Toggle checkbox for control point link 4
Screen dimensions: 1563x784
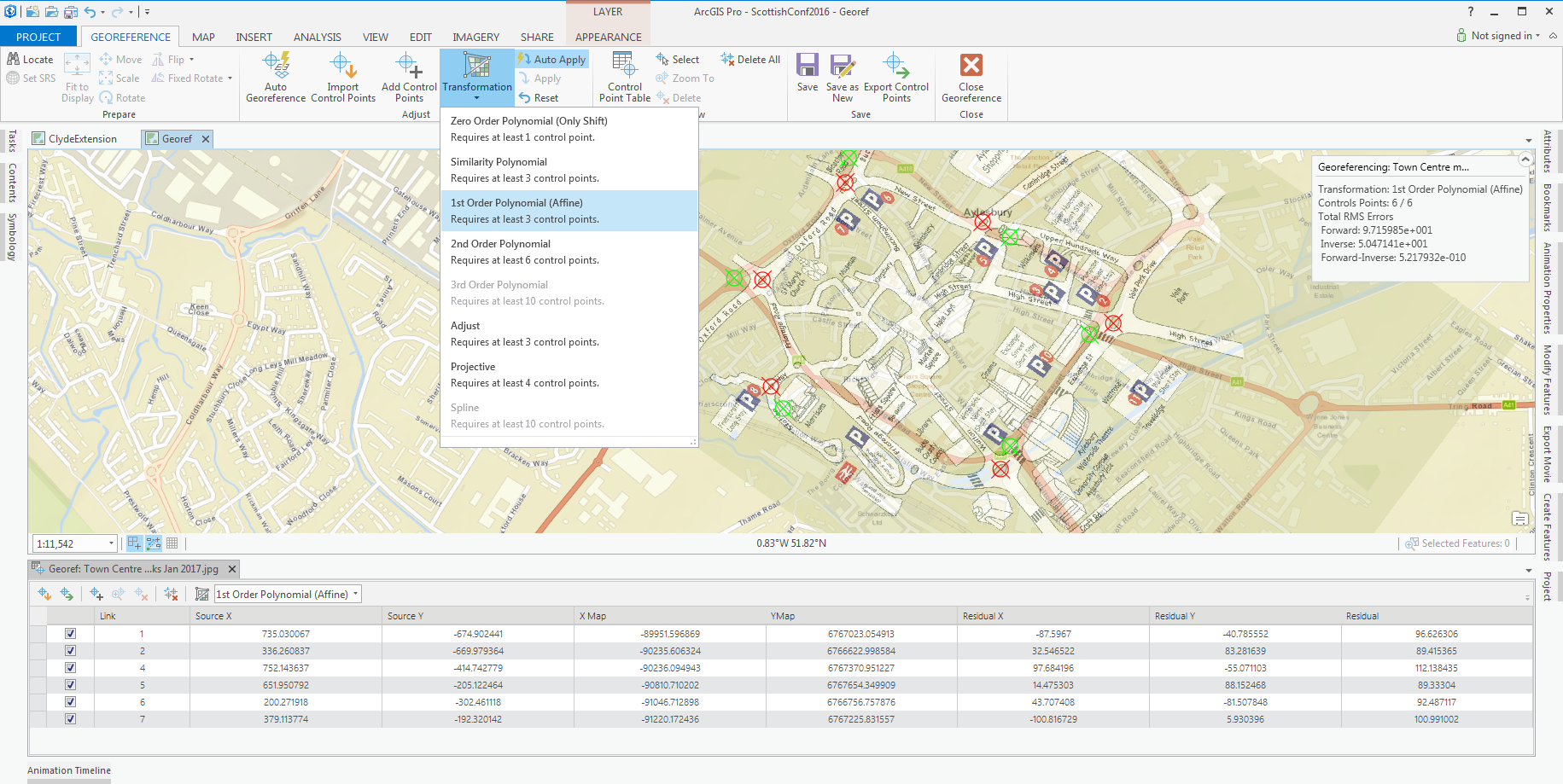pyautogui.click(x=70, y=668)
